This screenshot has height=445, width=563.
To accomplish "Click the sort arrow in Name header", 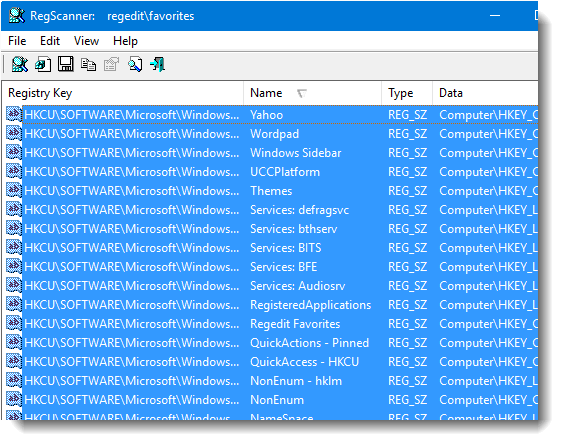I will (302, 93).
